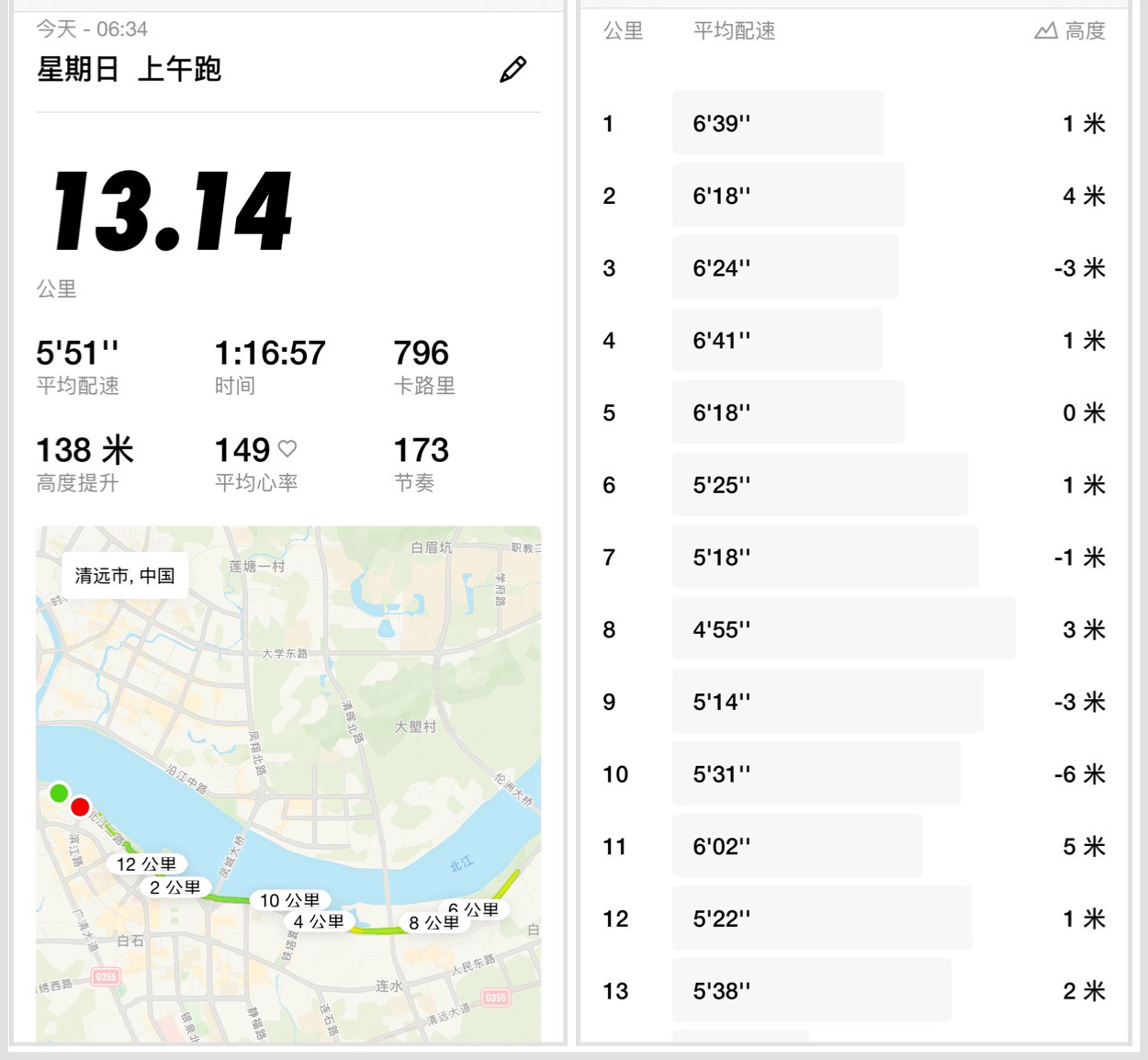
Task: Tap the kilometer 1 pace bar 6'39''
Action: [777, 123]
